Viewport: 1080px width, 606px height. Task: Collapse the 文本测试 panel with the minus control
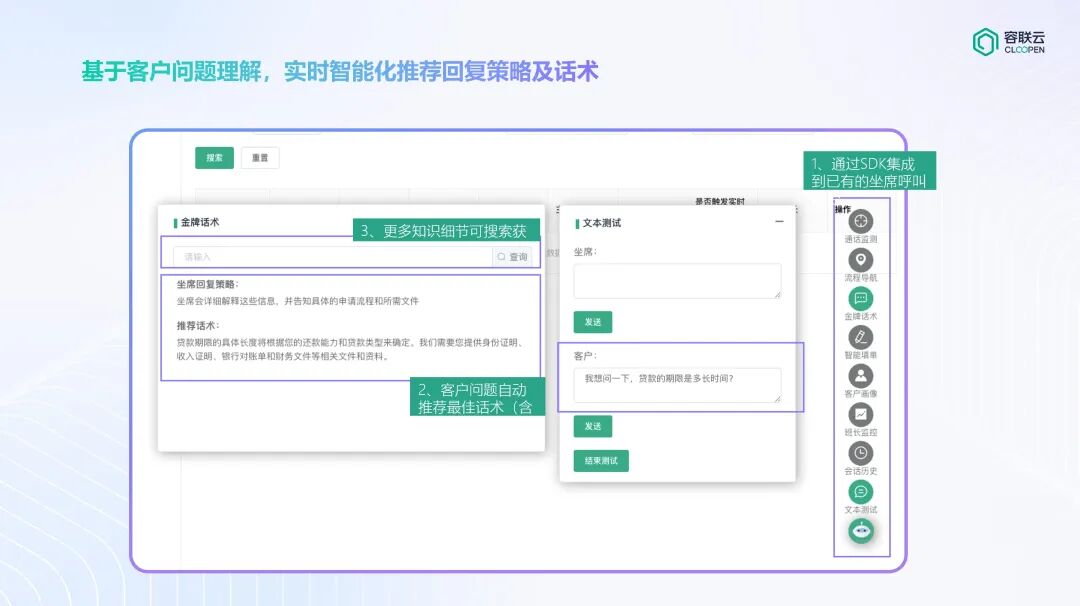coord(779,221)
